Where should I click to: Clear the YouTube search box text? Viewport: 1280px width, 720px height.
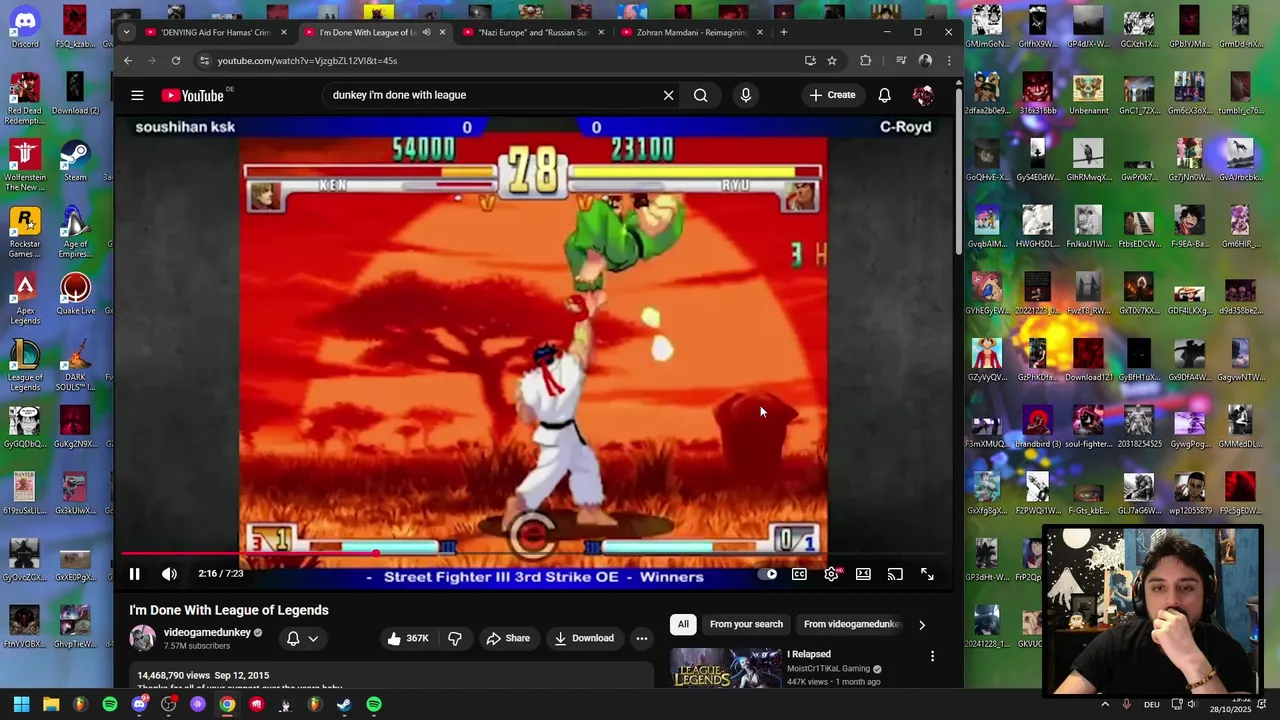point(668,95)
